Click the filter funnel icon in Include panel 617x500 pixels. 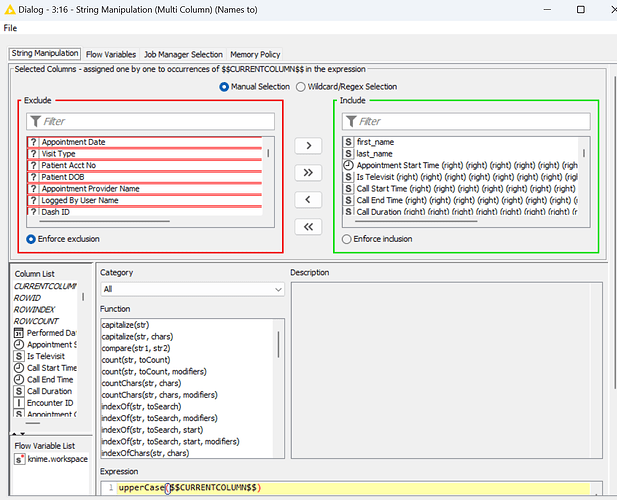pyautogui.click(x=350, y=122)
